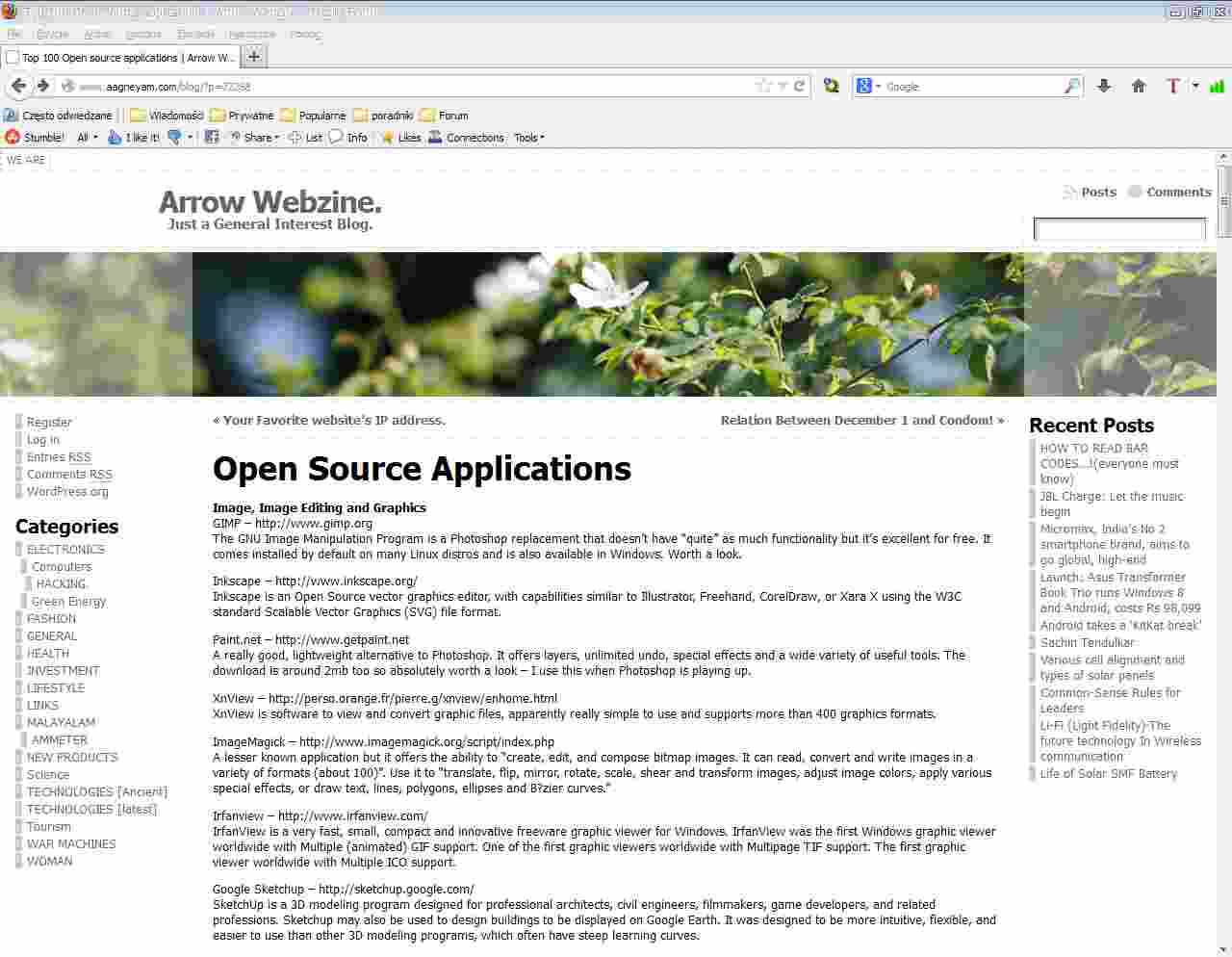Open the Register link in sidebar
The height and width of the screenshot is (957, 1232).
[x=49, y=422]
